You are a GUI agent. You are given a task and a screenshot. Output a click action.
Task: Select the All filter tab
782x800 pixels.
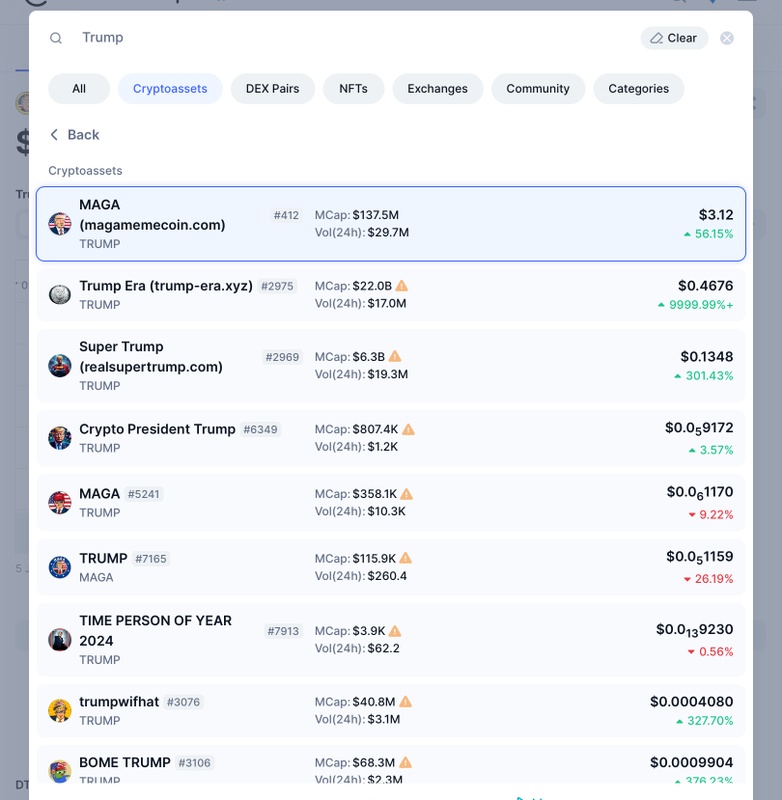click(x=79, y=89)
